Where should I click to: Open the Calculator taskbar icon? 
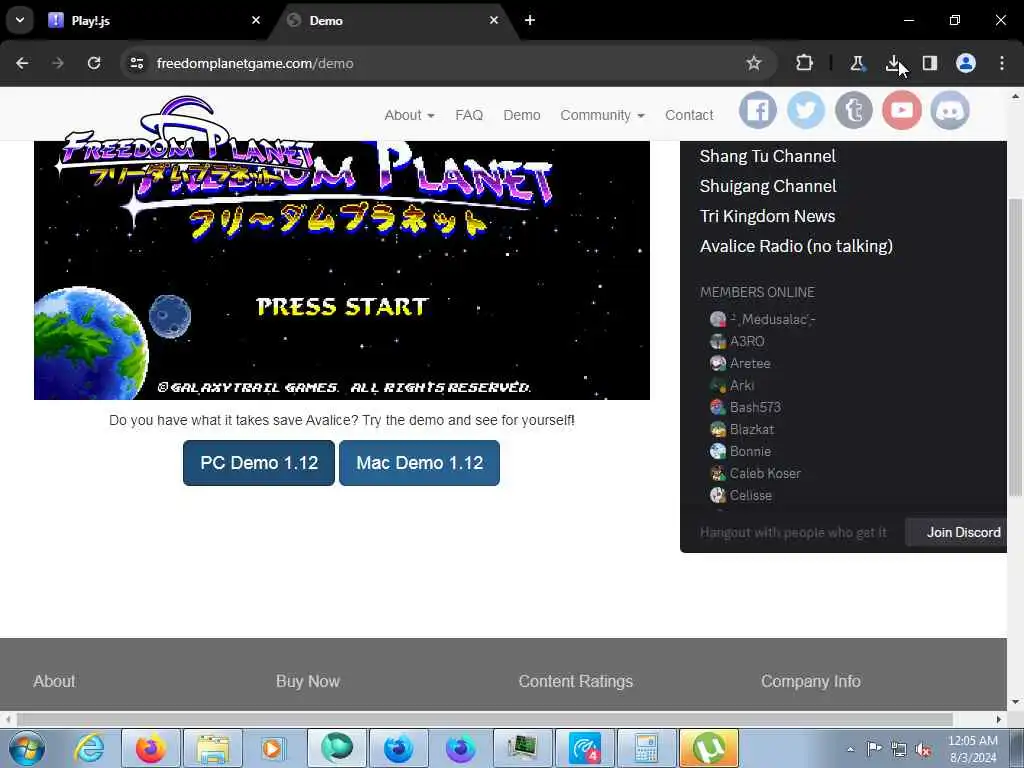(x=647, y=748)
